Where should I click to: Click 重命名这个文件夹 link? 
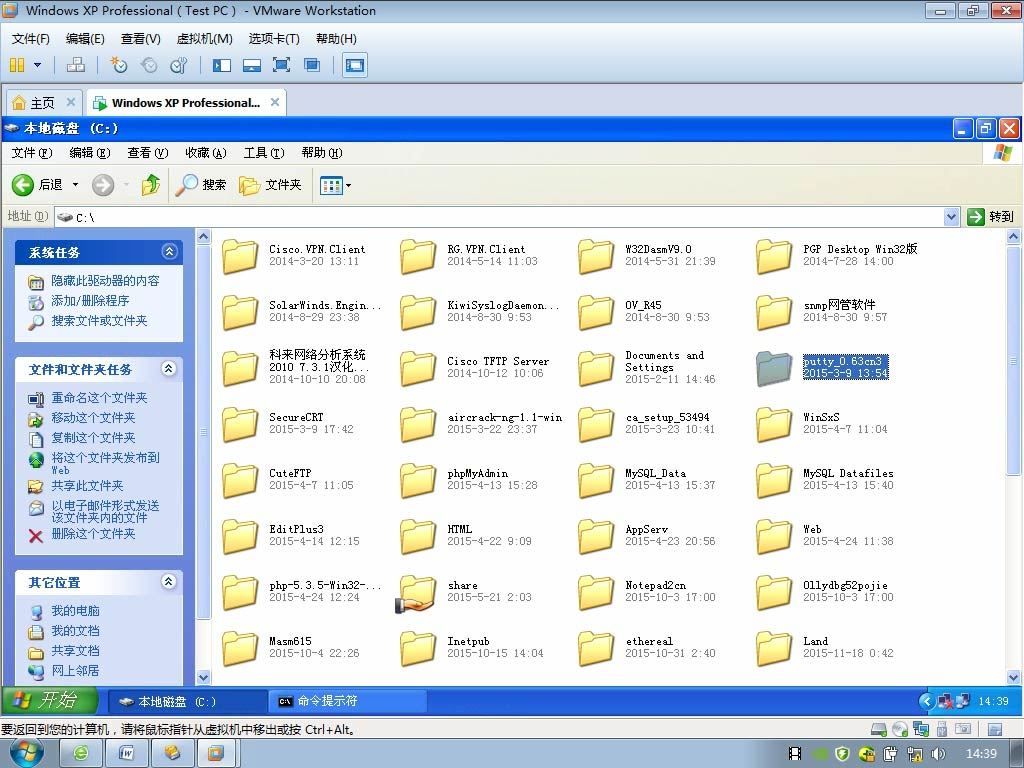coord(99,398)
